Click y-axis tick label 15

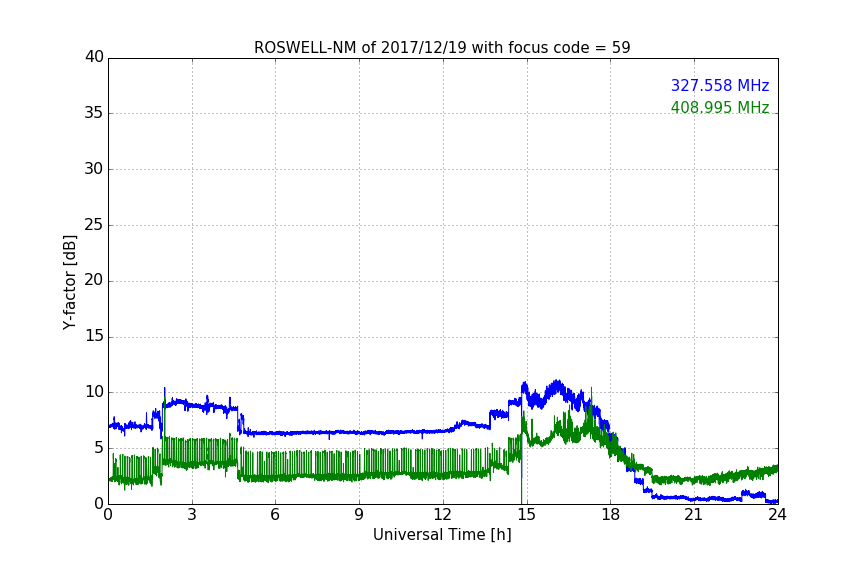[94, 336]
